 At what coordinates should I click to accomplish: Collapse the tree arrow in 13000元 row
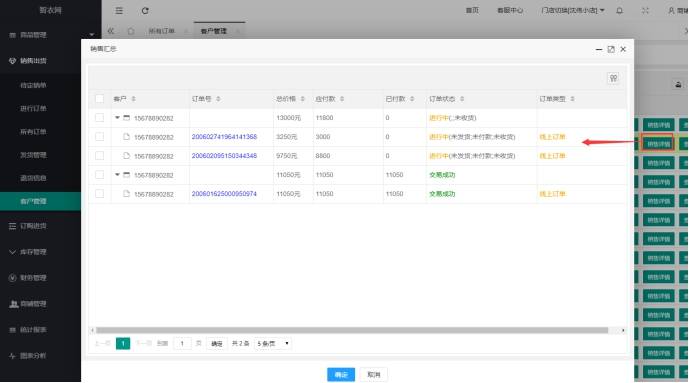pyautogui.click(x=117, y=118)
